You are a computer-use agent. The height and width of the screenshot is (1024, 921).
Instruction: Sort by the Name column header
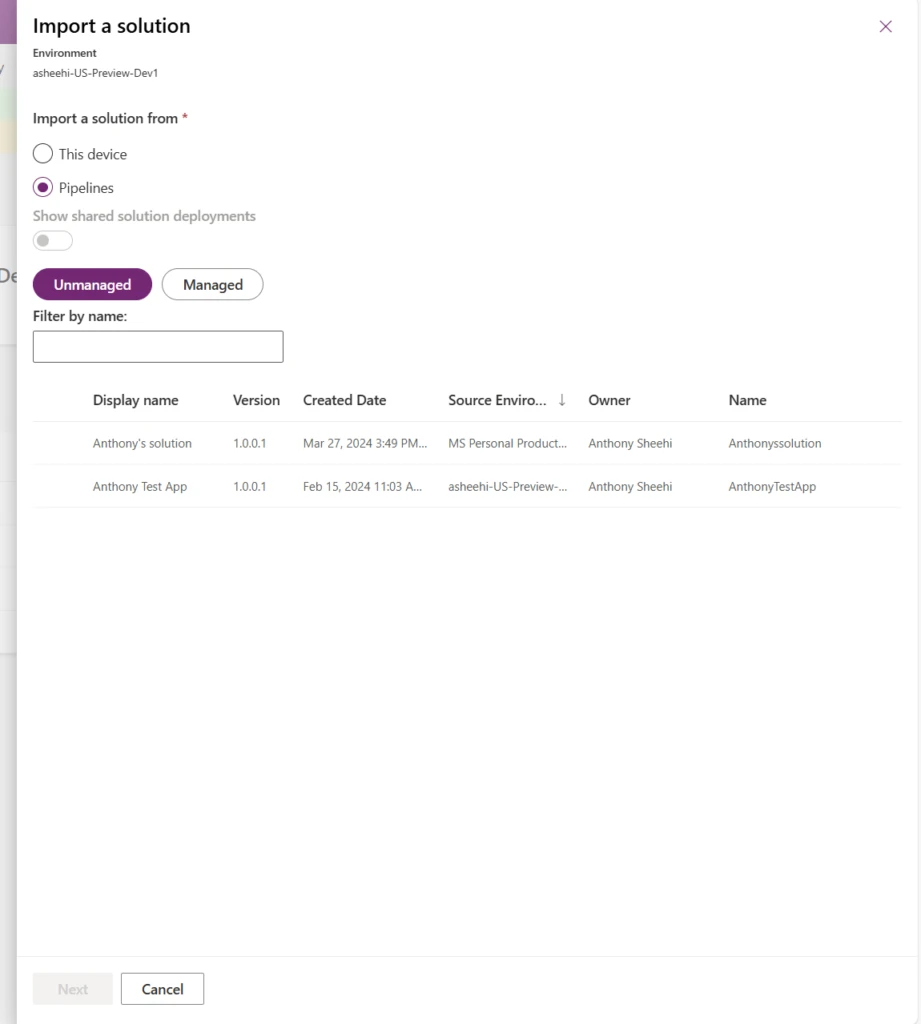(x=747, y=400)
